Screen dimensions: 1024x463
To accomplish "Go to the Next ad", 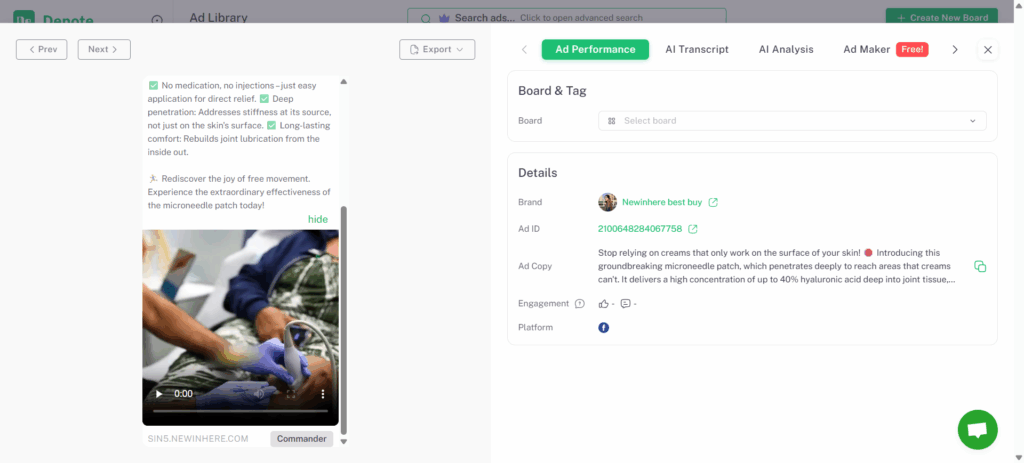I will point(103,49).
